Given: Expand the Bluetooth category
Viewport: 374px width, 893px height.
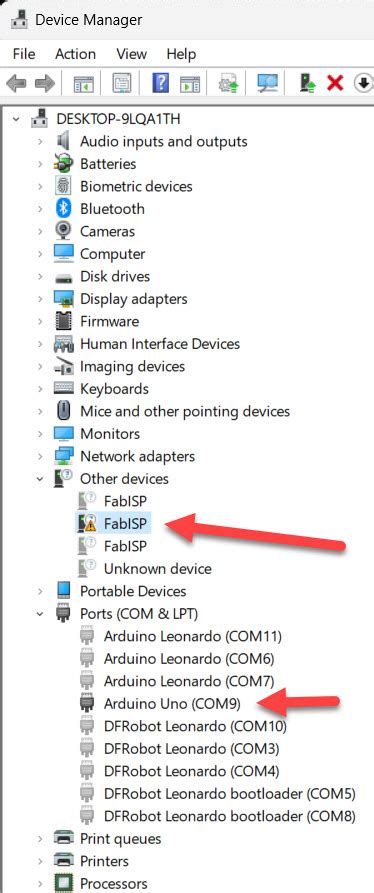Looking at the screenshot, I should [40, 209].
